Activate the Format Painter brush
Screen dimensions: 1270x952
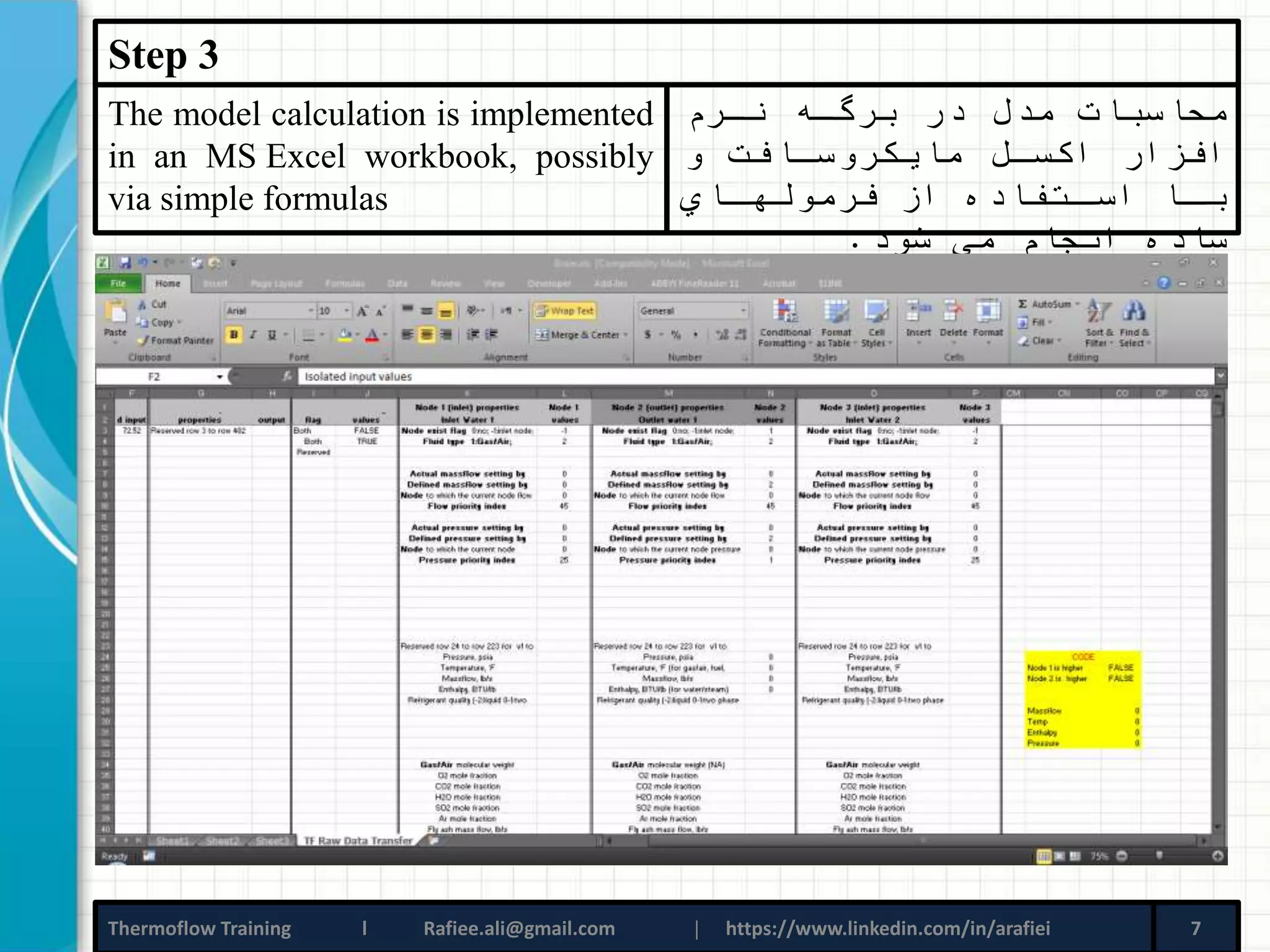143,340
